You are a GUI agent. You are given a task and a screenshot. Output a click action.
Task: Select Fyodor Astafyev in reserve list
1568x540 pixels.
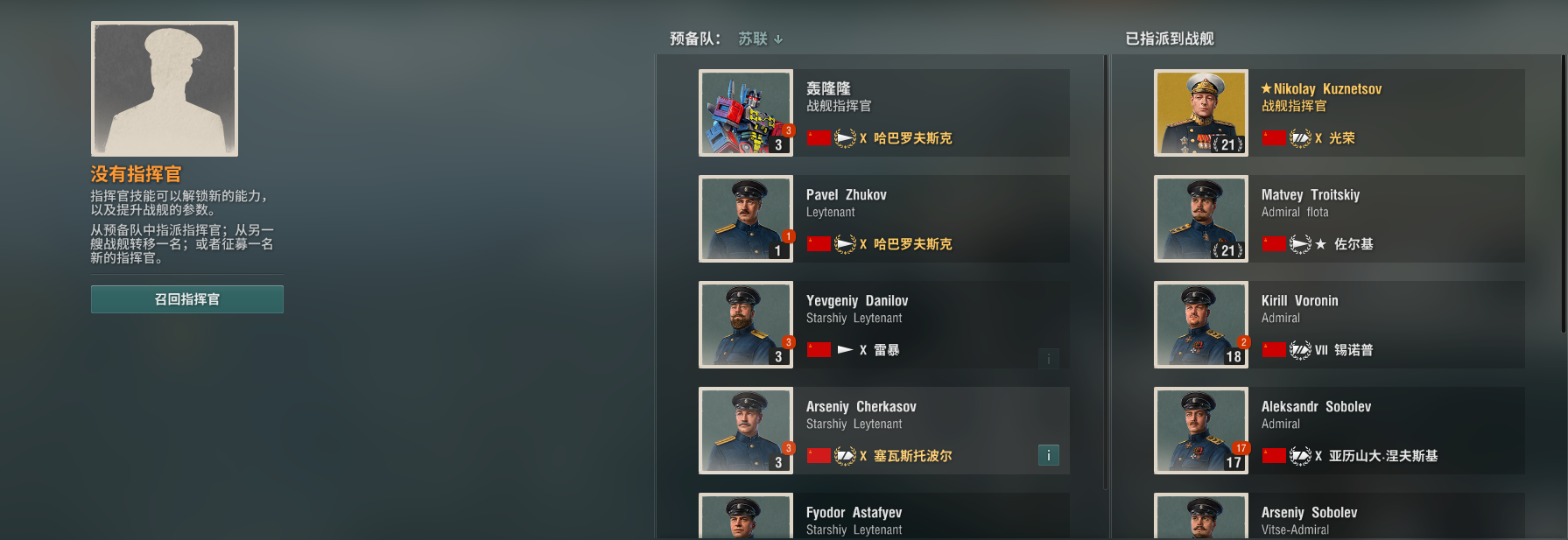[884, 516]
